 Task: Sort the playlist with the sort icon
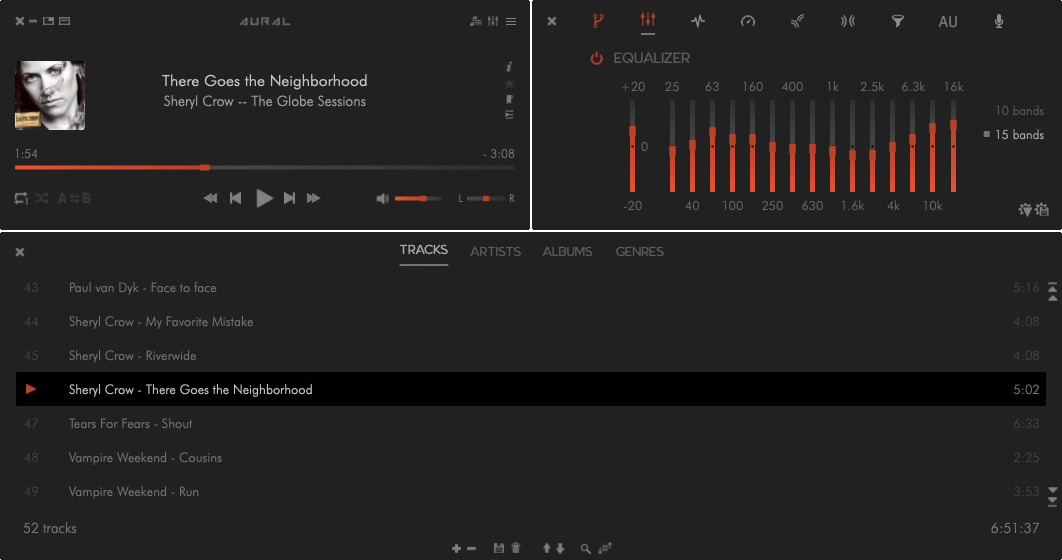(x=605, y=548)
